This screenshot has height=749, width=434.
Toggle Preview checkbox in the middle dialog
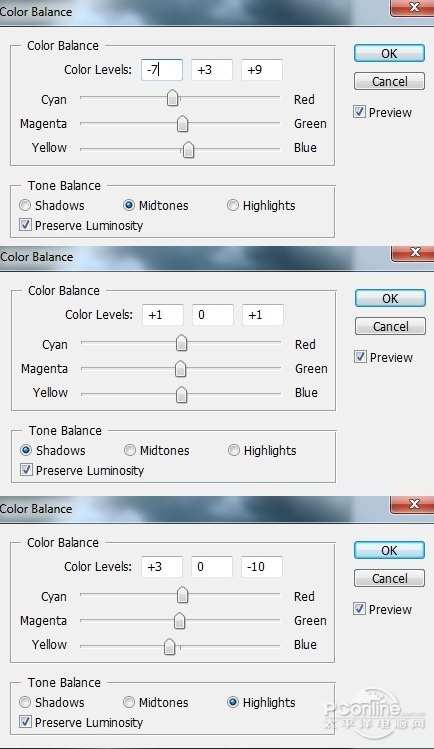pyautogui.click(x=360, y=357)
